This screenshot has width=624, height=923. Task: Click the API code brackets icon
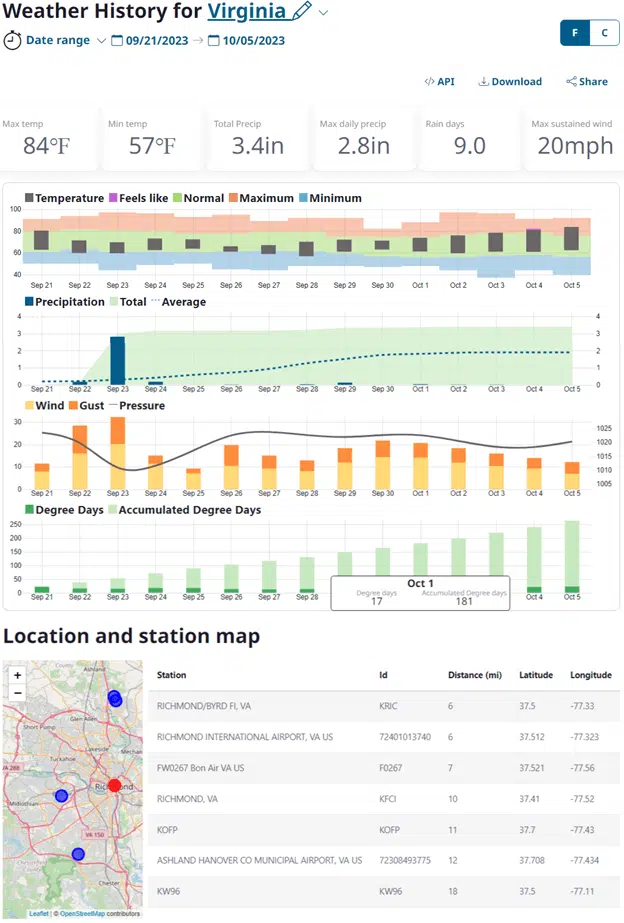coord(428,82)
